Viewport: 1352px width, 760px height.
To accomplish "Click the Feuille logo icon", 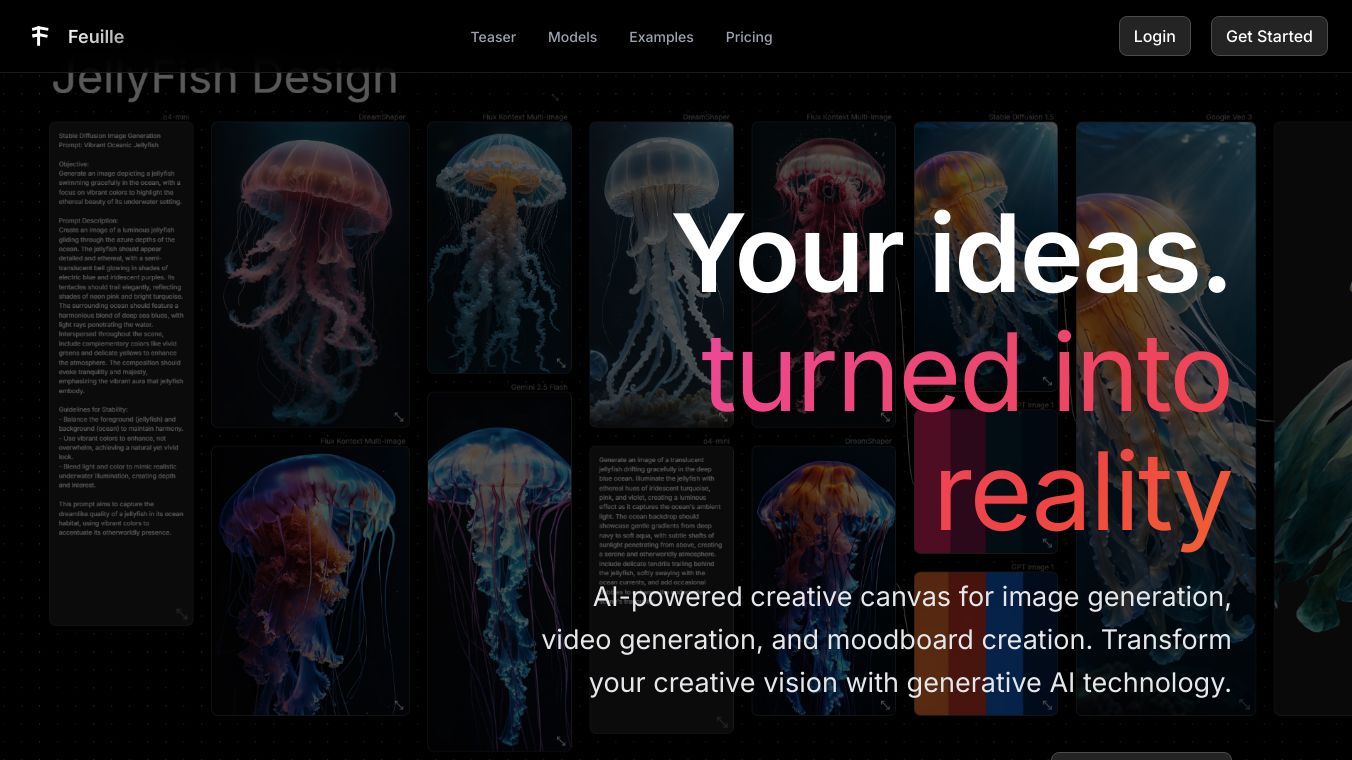I will click(40, 36).
